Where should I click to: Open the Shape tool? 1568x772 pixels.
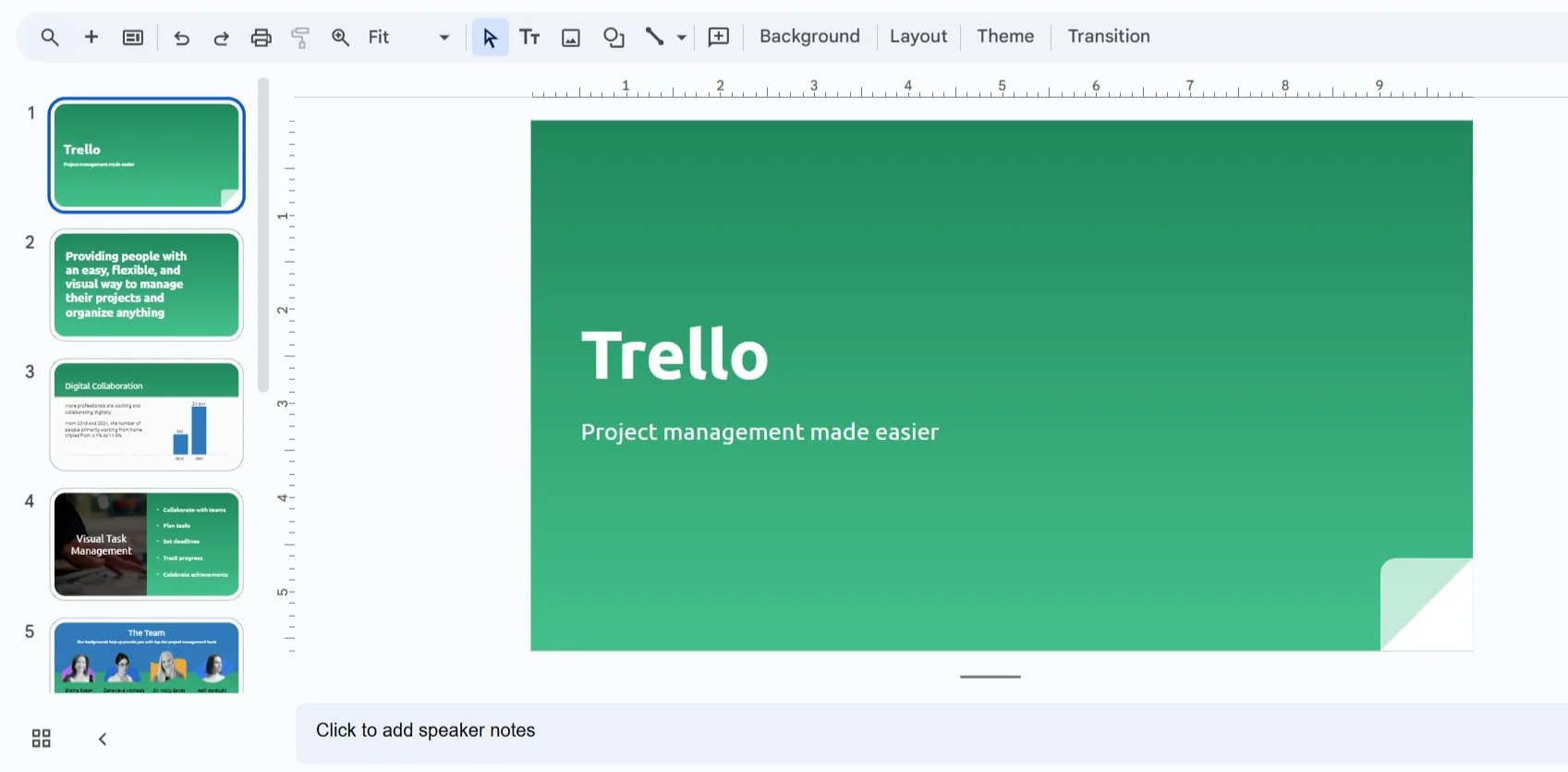(x=614, y=37)
